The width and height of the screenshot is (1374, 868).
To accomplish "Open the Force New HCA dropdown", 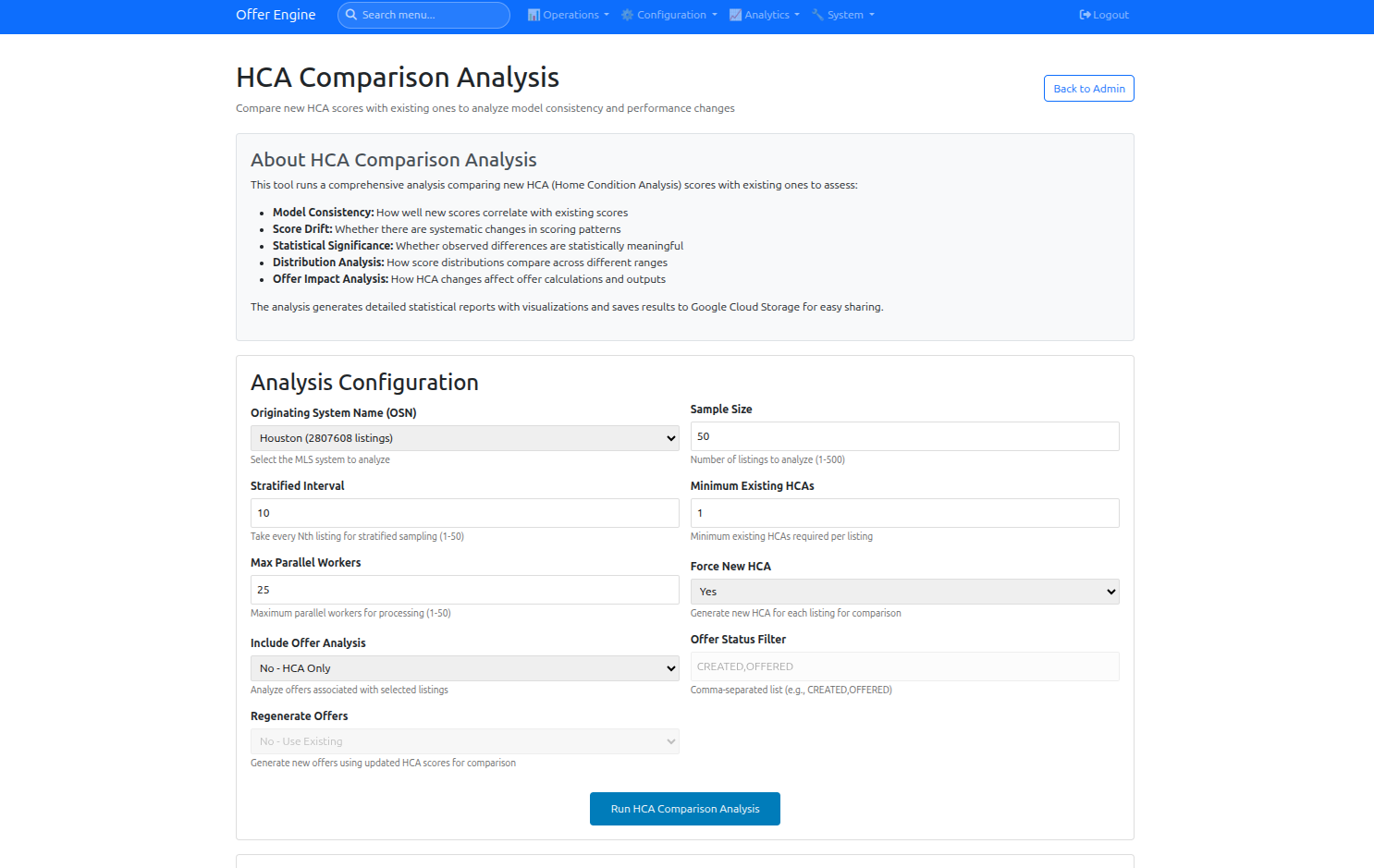I will pyautogui.click(x=903, y=591).
